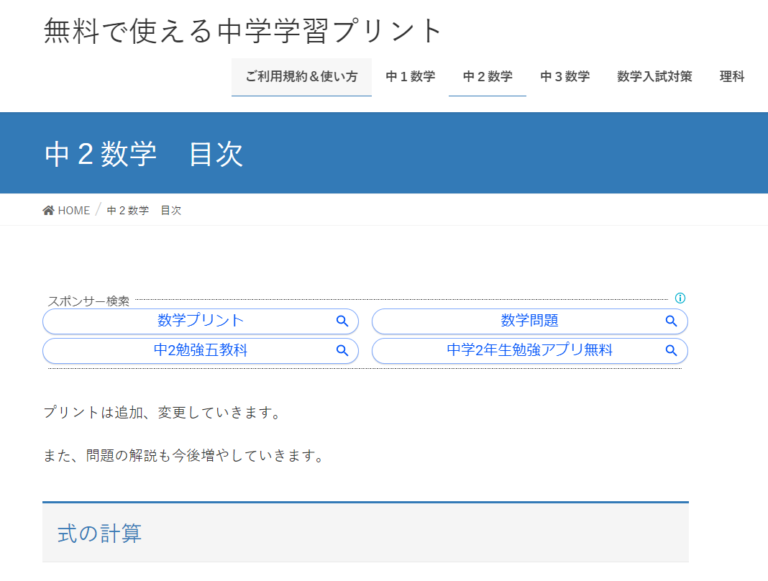The image size is (768, 581).
Task: Search sponsored link 数学問題
Action: point(529,321)
